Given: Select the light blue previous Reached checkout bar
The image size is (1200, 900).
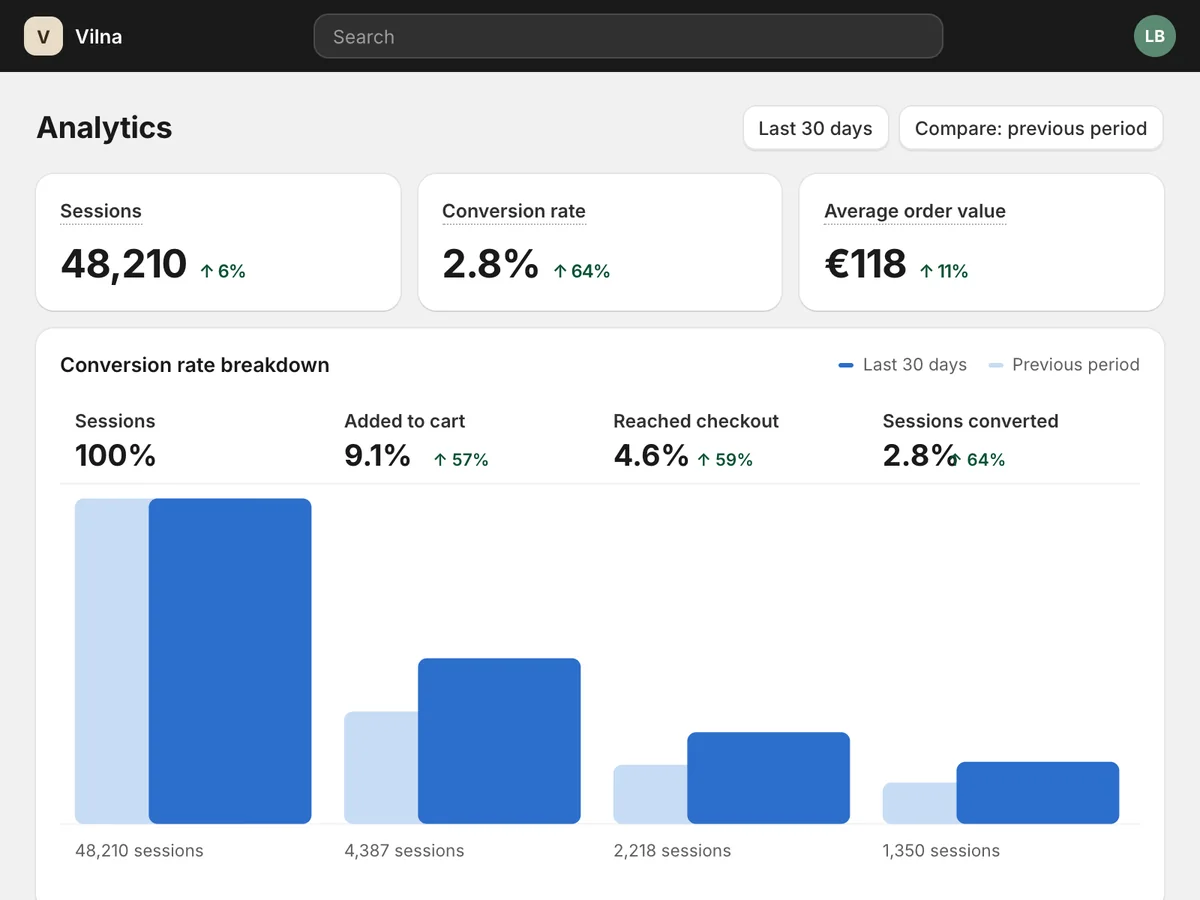Looking at the screenshot, I should pyautogui.click(x=650, y=794).
